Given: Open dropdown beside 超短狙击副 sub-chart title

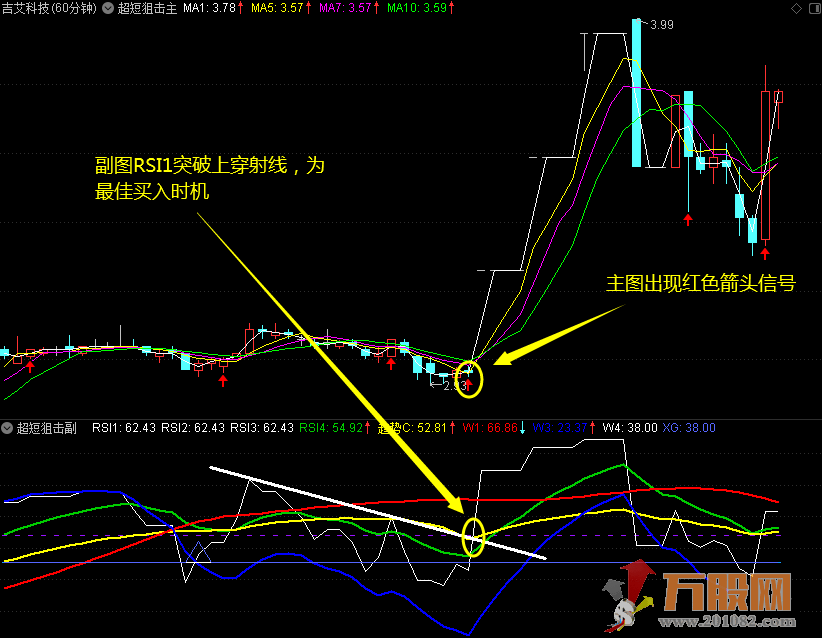Looking at the screenshot, I should (x=7, y=428).
